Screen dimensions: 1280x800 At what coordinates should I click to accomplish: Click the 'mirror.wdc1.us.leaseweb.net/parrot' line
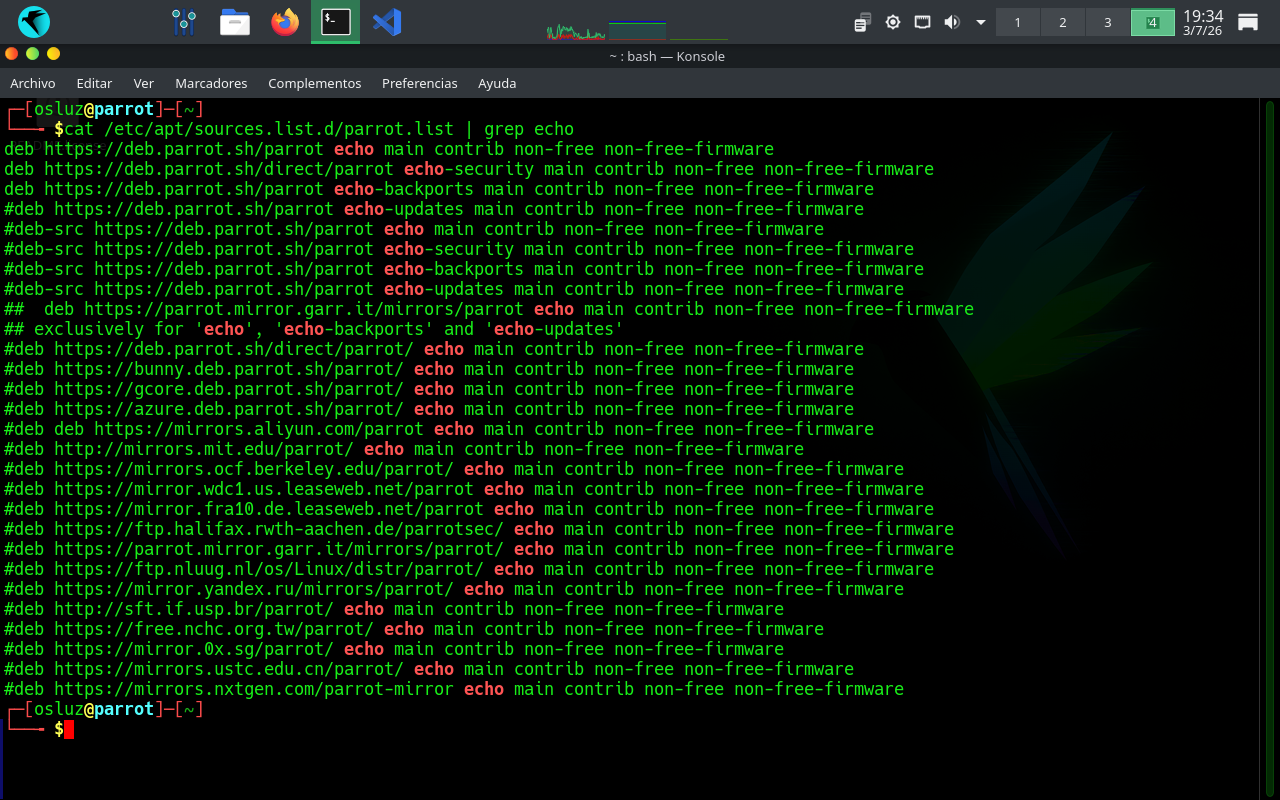coord(464,489)
